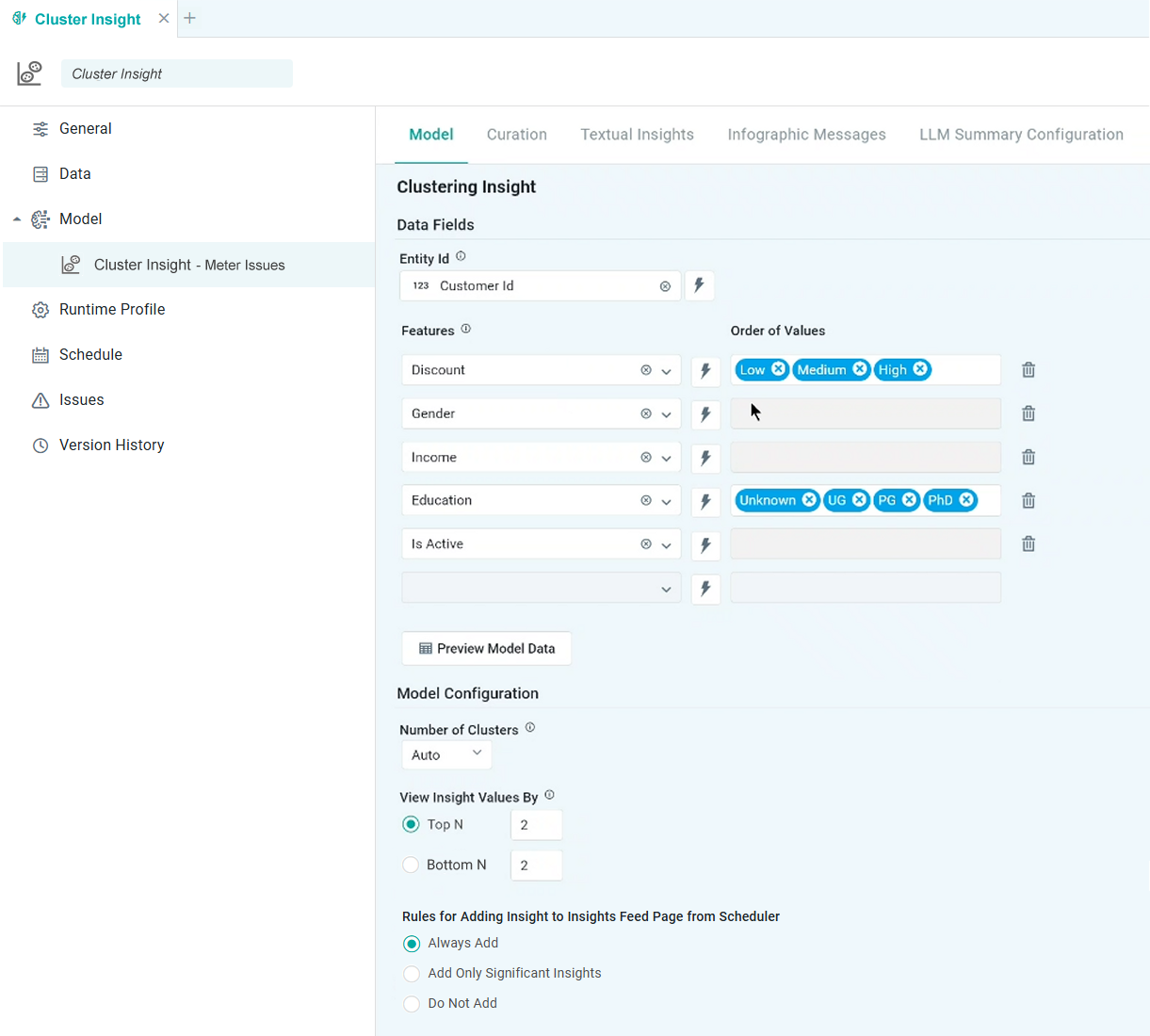Delete the Is Active feature row
Screen dimensions: 1150x1036
tap(1029, 544)
